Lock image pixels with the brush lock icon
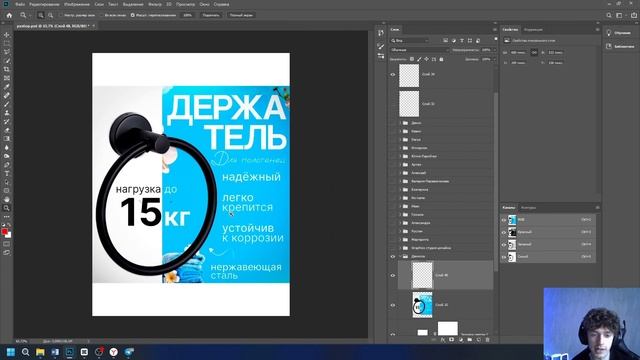The width and height of the screenshot is (640, 360). (419, 59)
